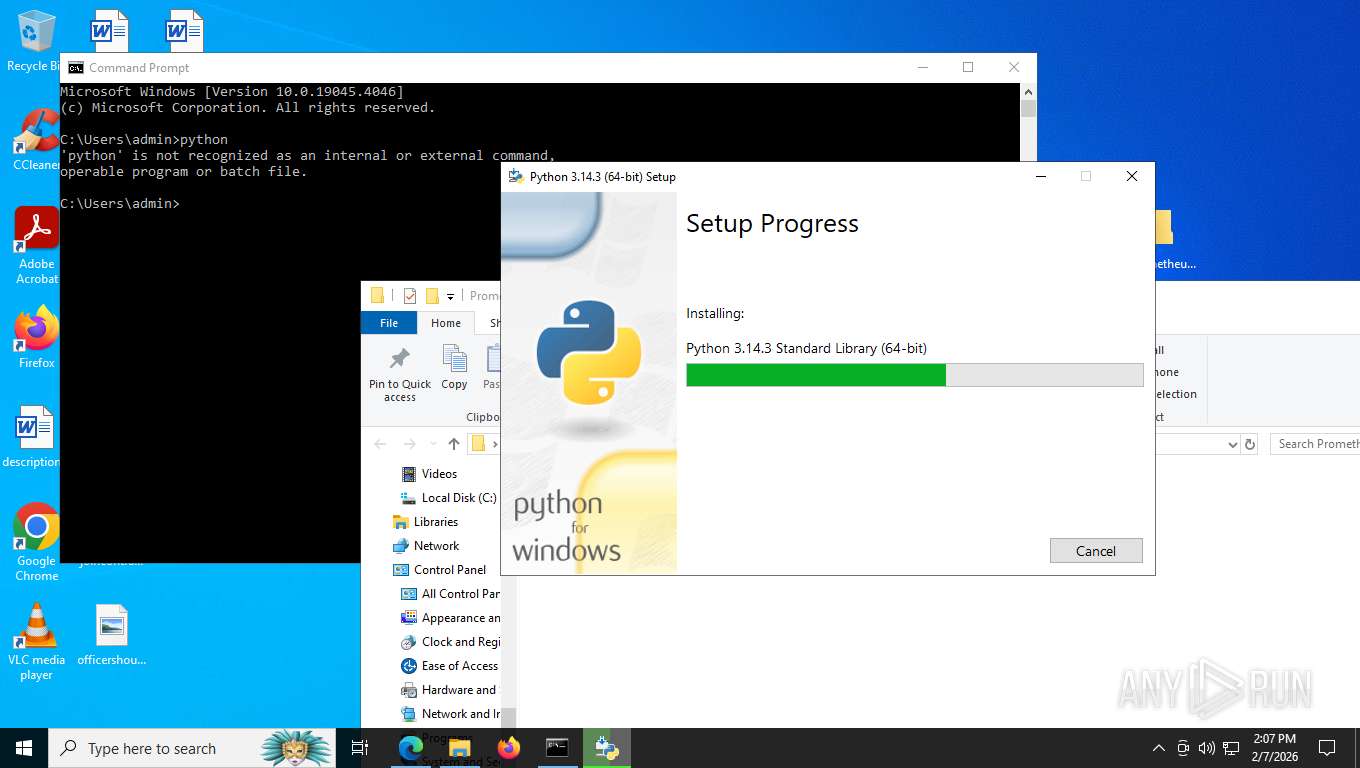1360x768 pixels.
Task: Click the Explorer Back navigation arrow
Action: 380,444
